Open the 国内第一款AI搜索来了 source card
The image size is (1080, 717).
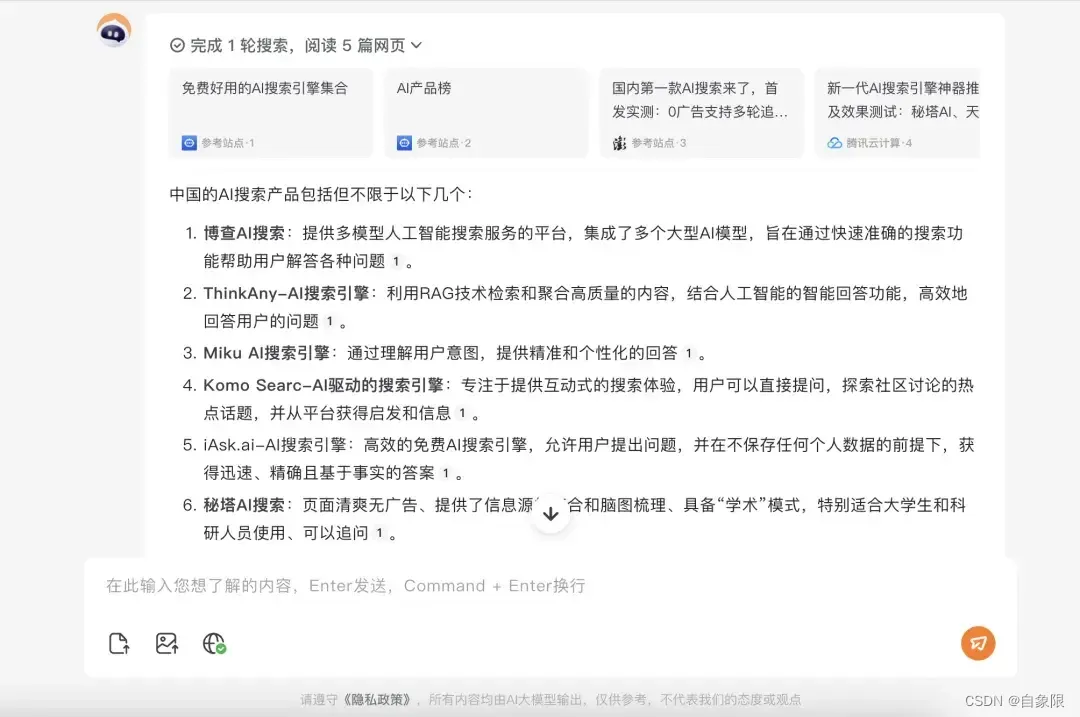click(701, 113)
